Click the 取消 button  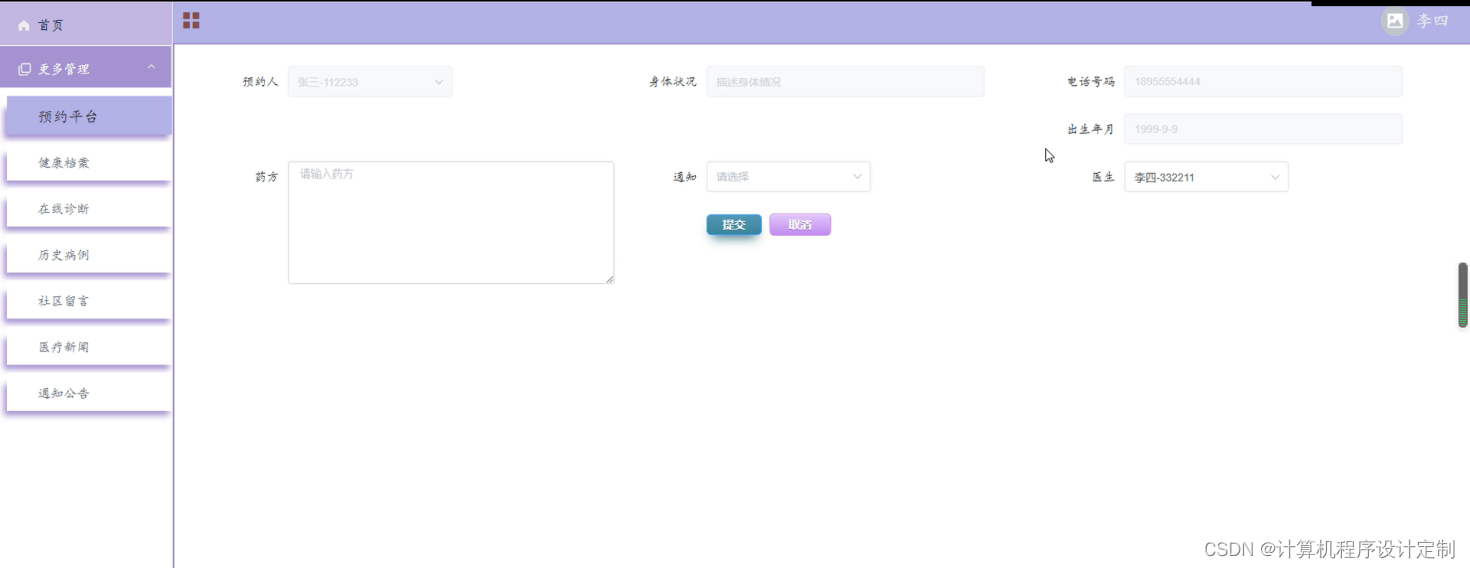click(800, 225)
